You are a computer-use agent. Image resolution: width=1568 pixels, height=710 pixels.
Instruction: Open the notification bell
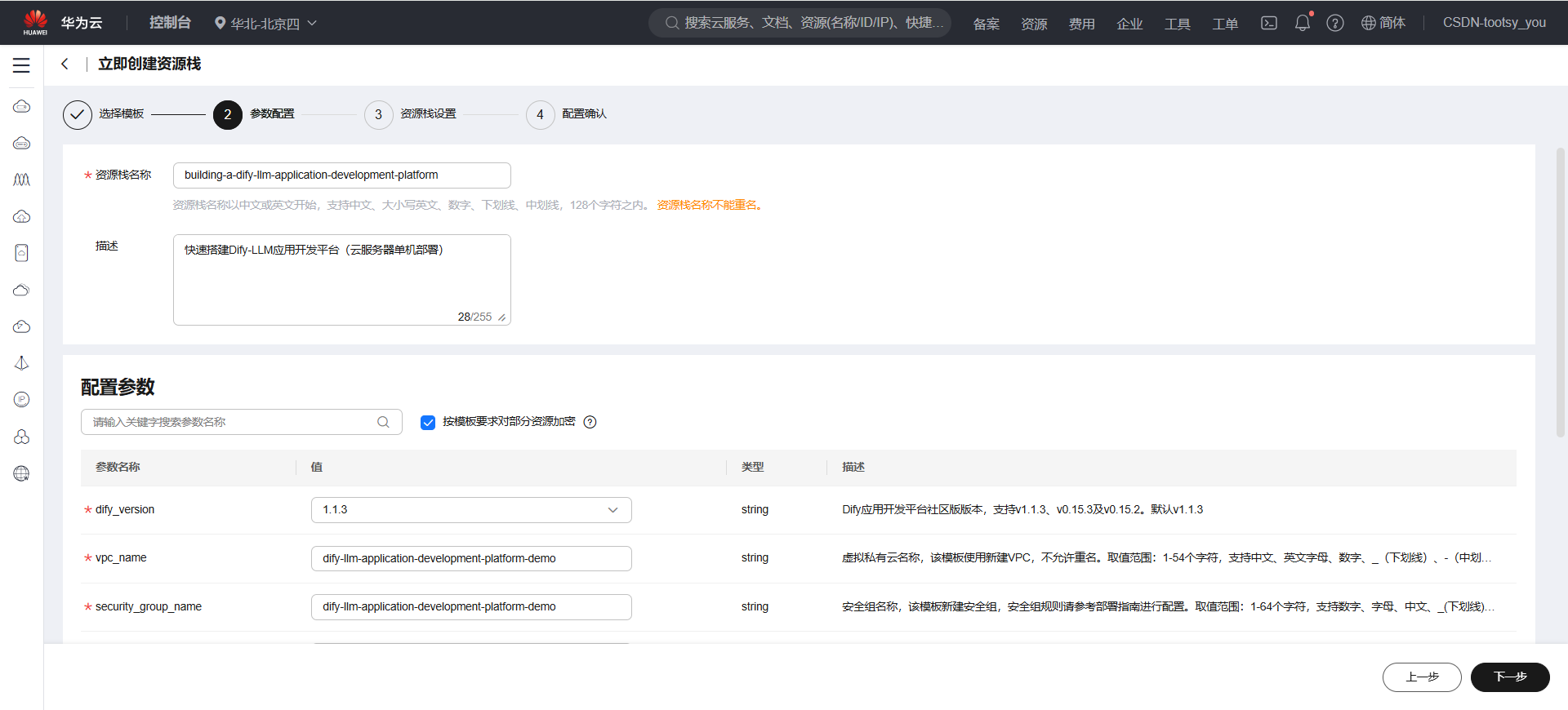point(1303,23)
